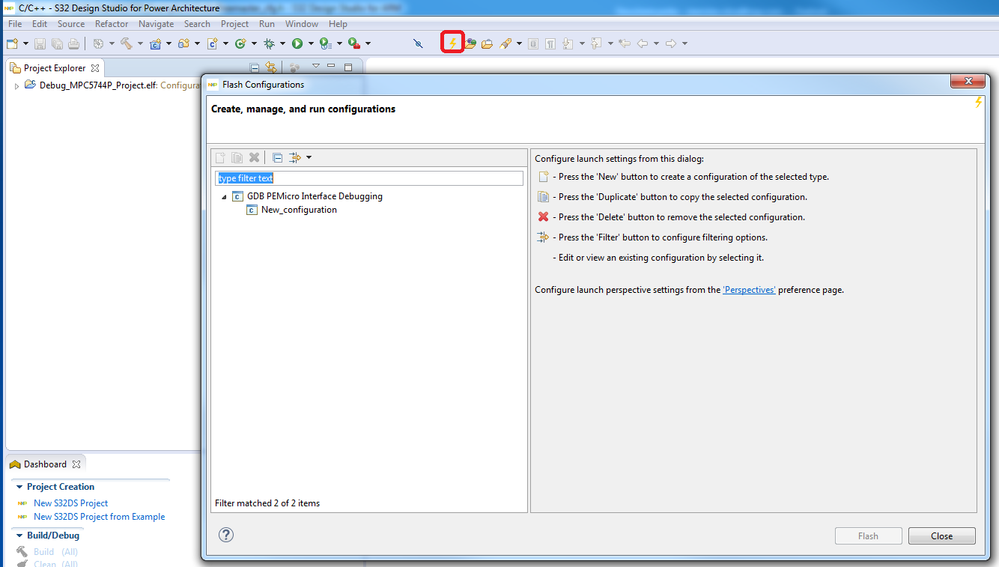Image resolution: width=999 pixels, height=567 pixels.
Task: Click Link with Editor in Project Explorer
Action: [271, 67]
